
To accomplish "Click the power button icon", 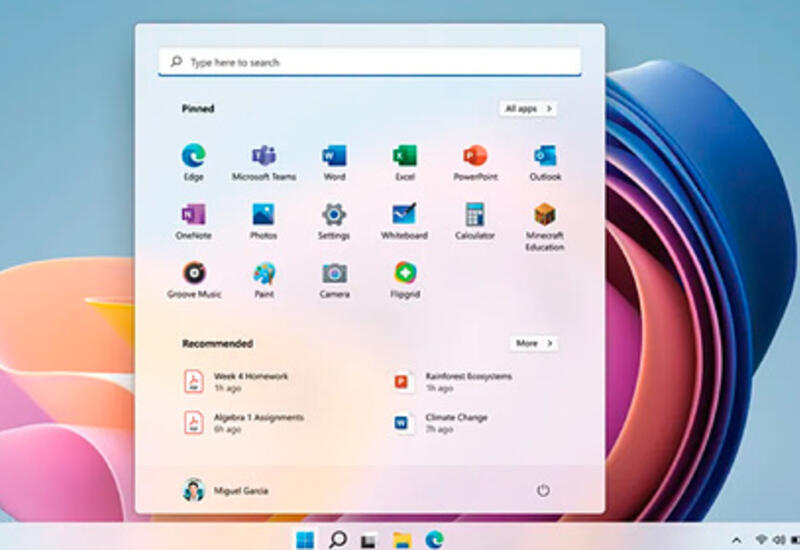I will 543,490.
